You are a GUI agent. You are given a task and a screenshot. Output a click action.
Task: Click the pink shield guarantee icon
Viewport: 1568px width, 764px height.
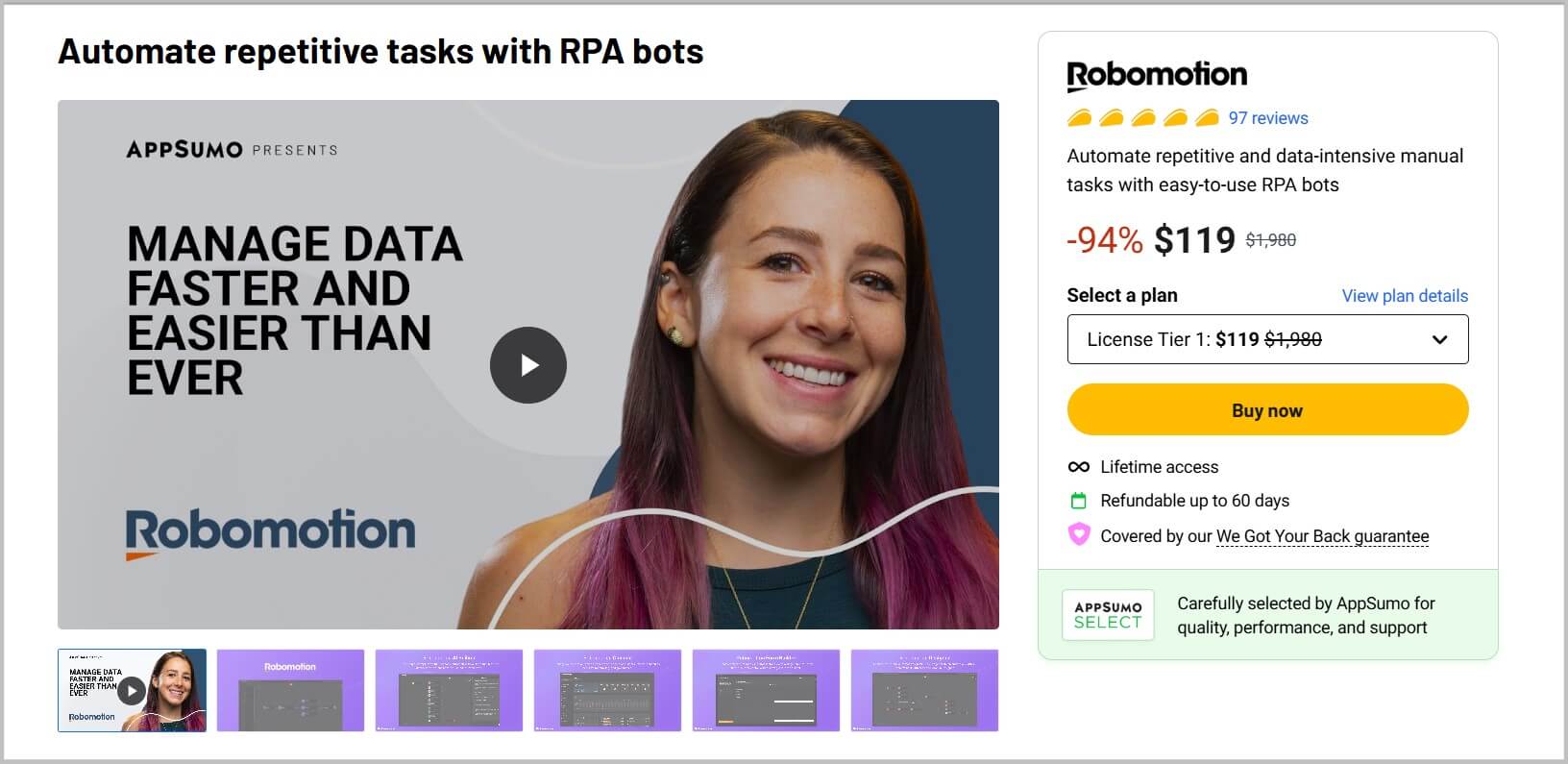tap(1078, 535)
